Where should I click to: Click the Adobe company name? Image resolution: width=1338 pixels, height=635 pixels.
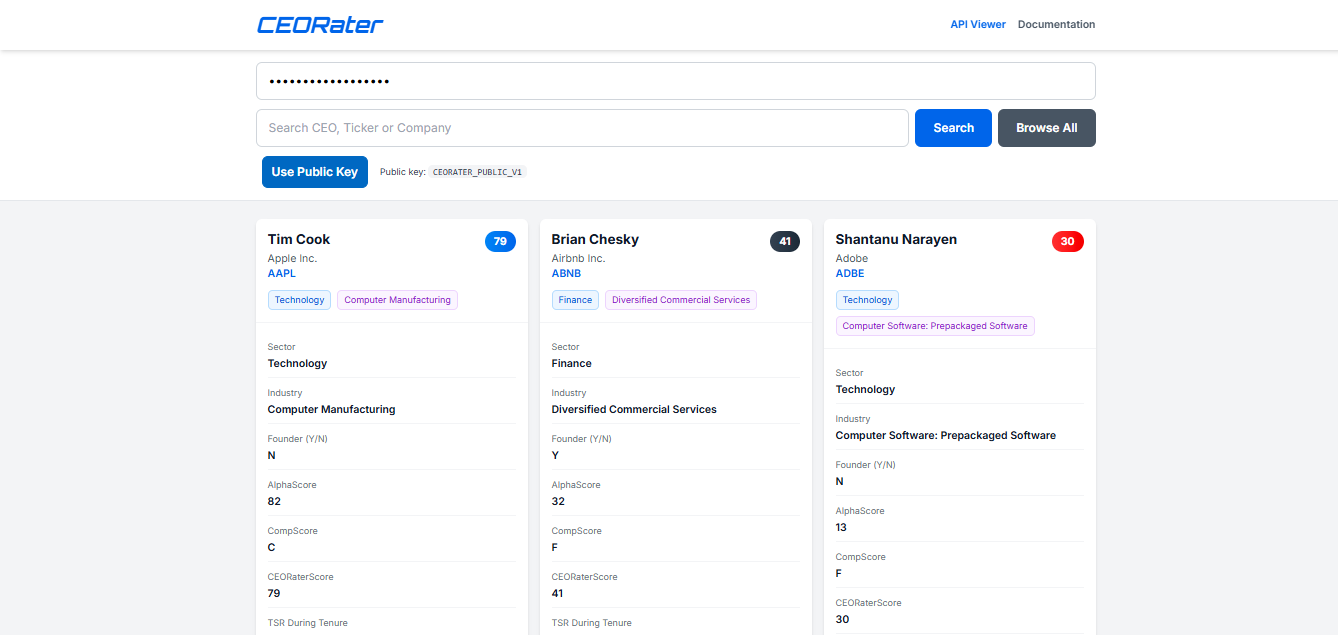[x=852, y=258]
